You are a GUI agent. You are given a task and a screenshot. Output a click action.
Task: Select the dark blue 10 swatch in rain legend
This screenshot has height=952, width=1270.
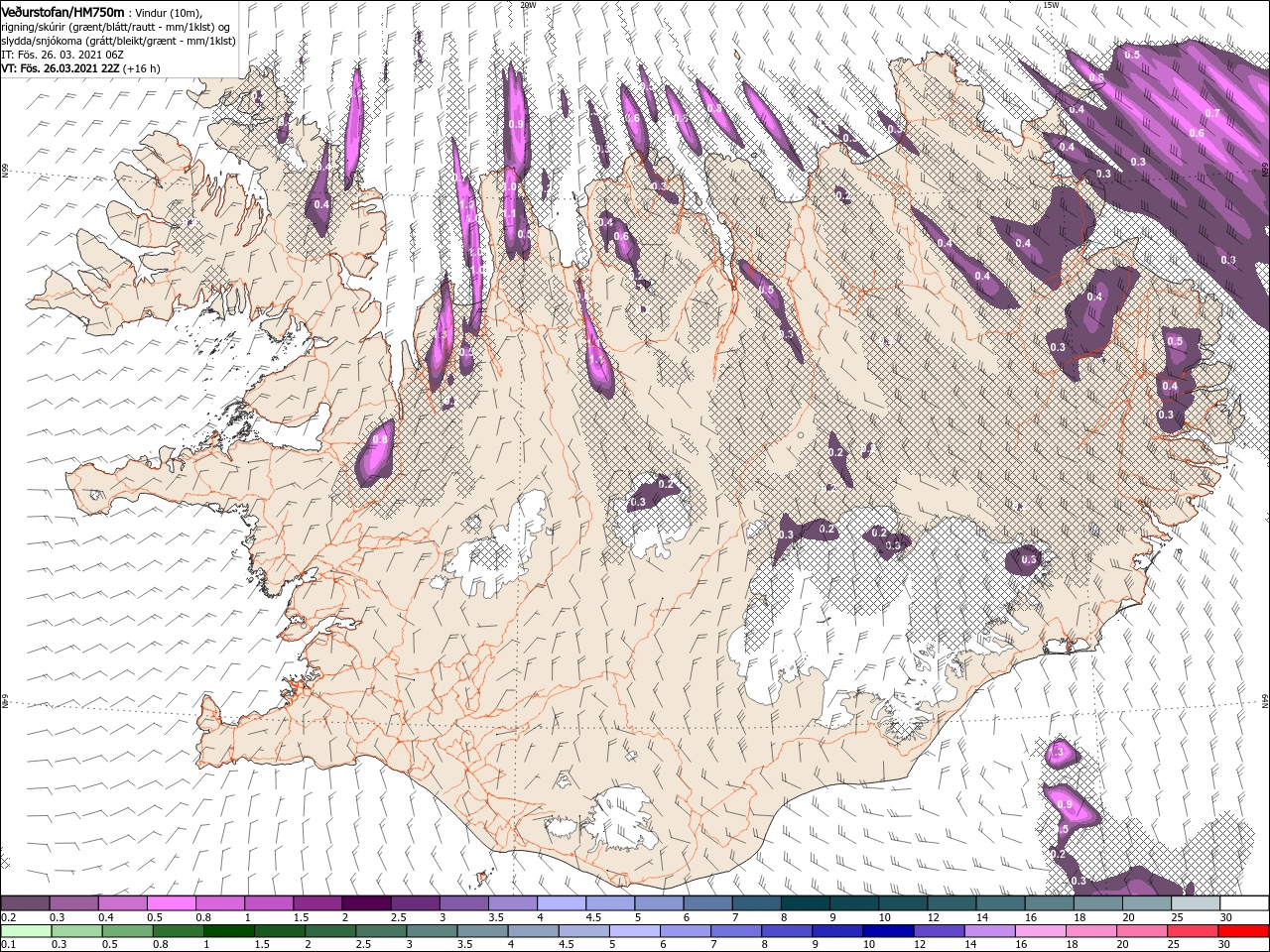point(886,931)
